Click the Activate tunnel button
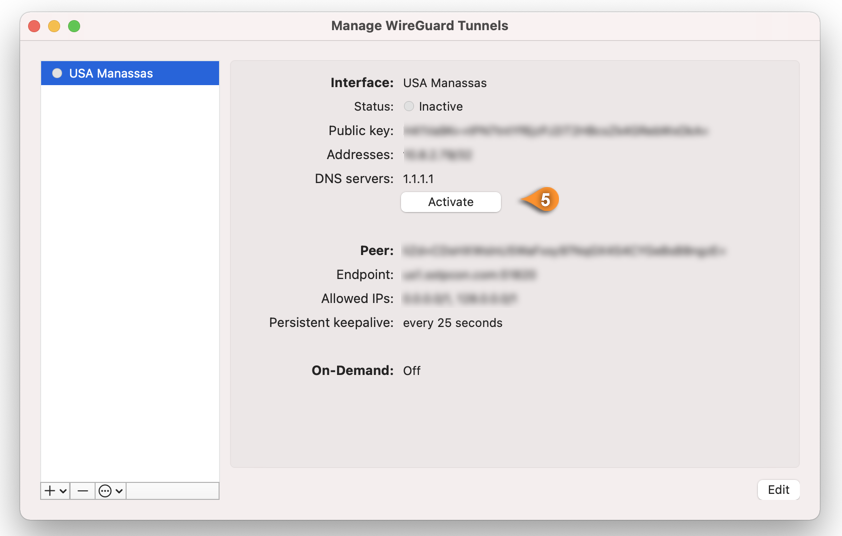The width and height of the screenshot is (842, 536). coord(451,202)
